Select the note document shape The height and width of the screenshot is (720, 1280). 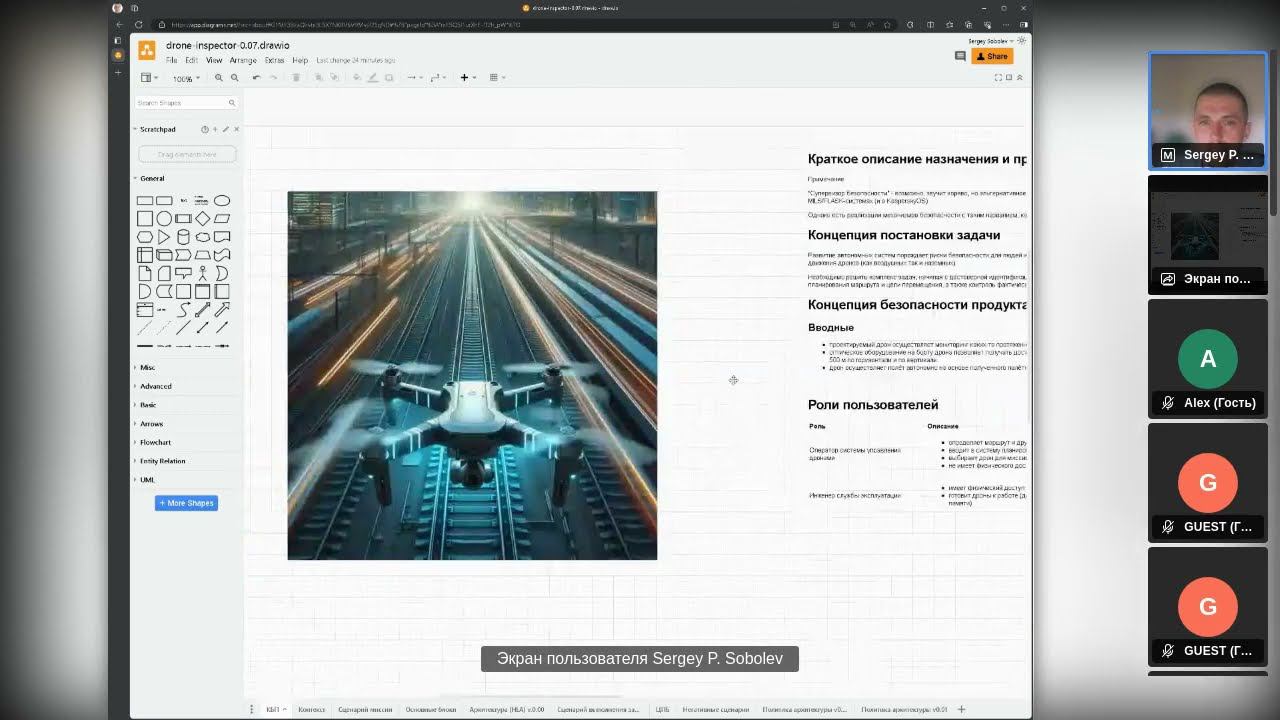[145, 273]
